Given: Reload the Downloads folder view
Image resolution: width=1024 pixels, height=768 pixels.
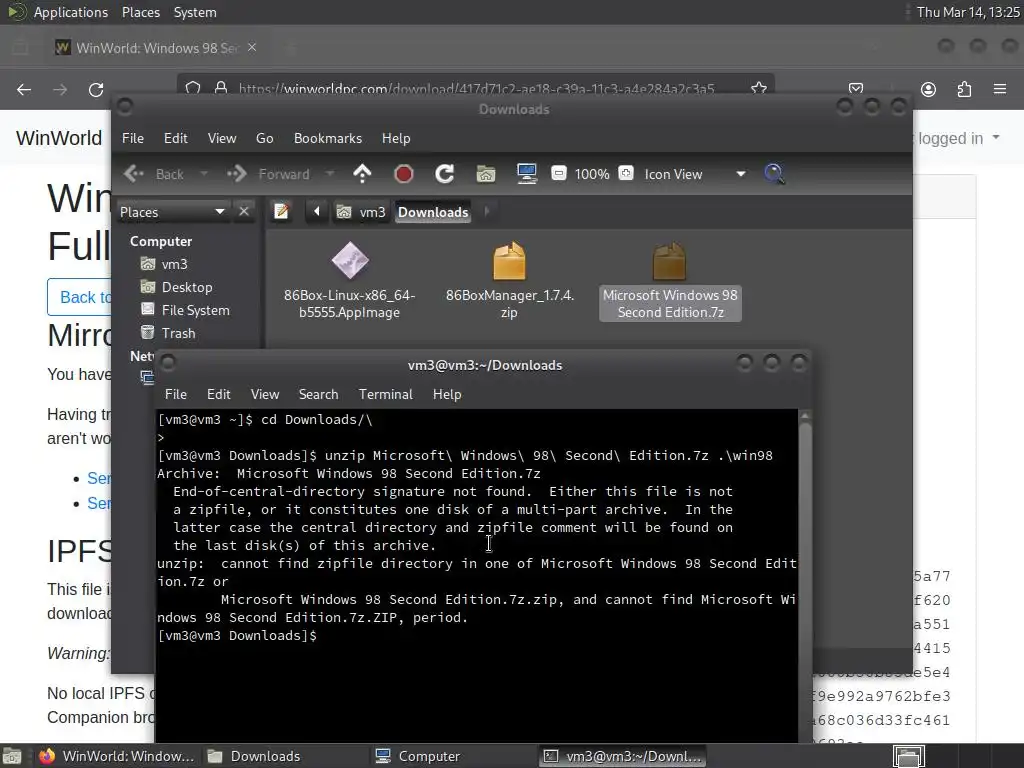Looking at the screenshot, I should click(x=445, y=174).
